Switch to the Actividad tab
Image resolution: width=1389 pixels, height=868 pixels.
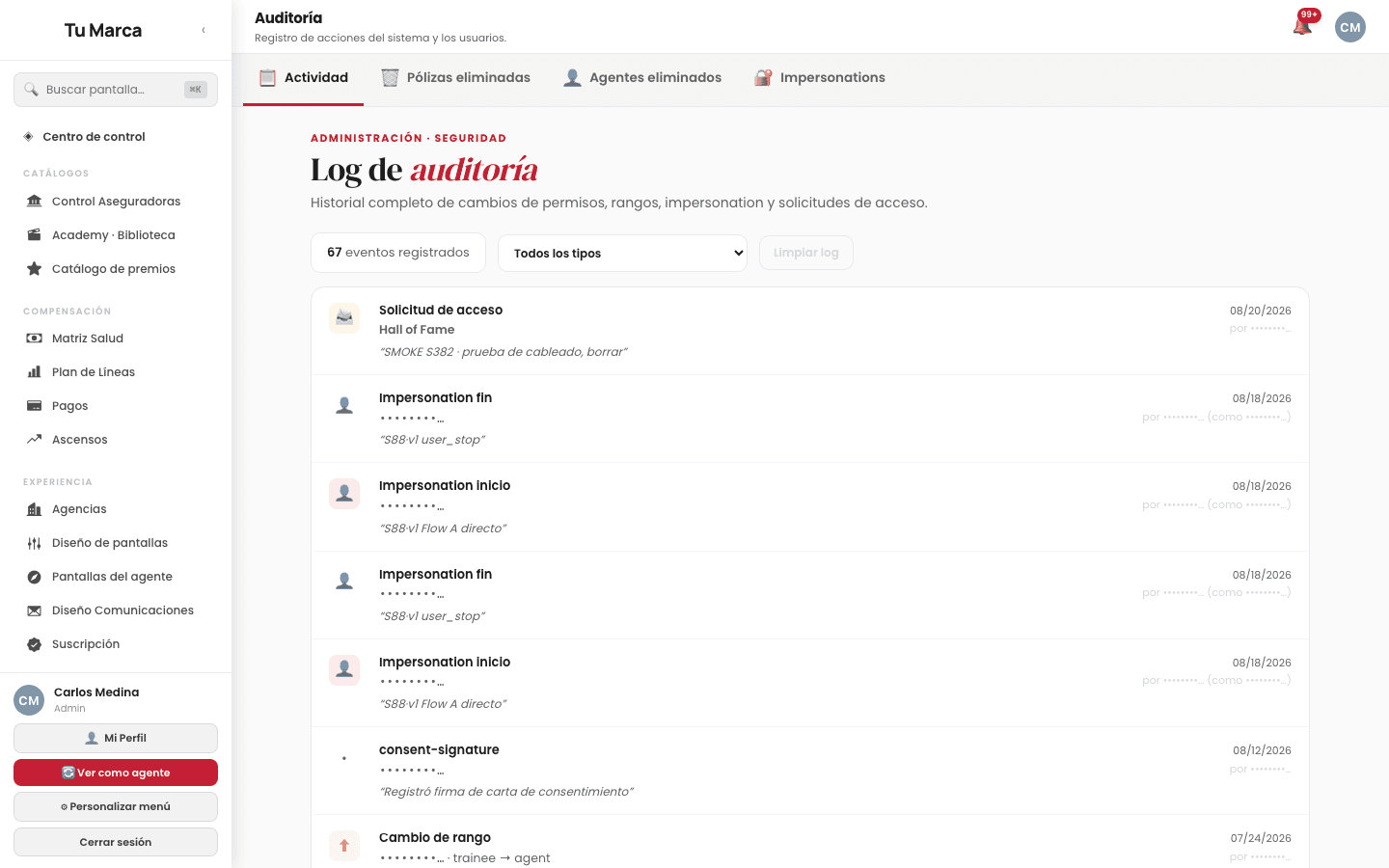click(x=304, y=78)
